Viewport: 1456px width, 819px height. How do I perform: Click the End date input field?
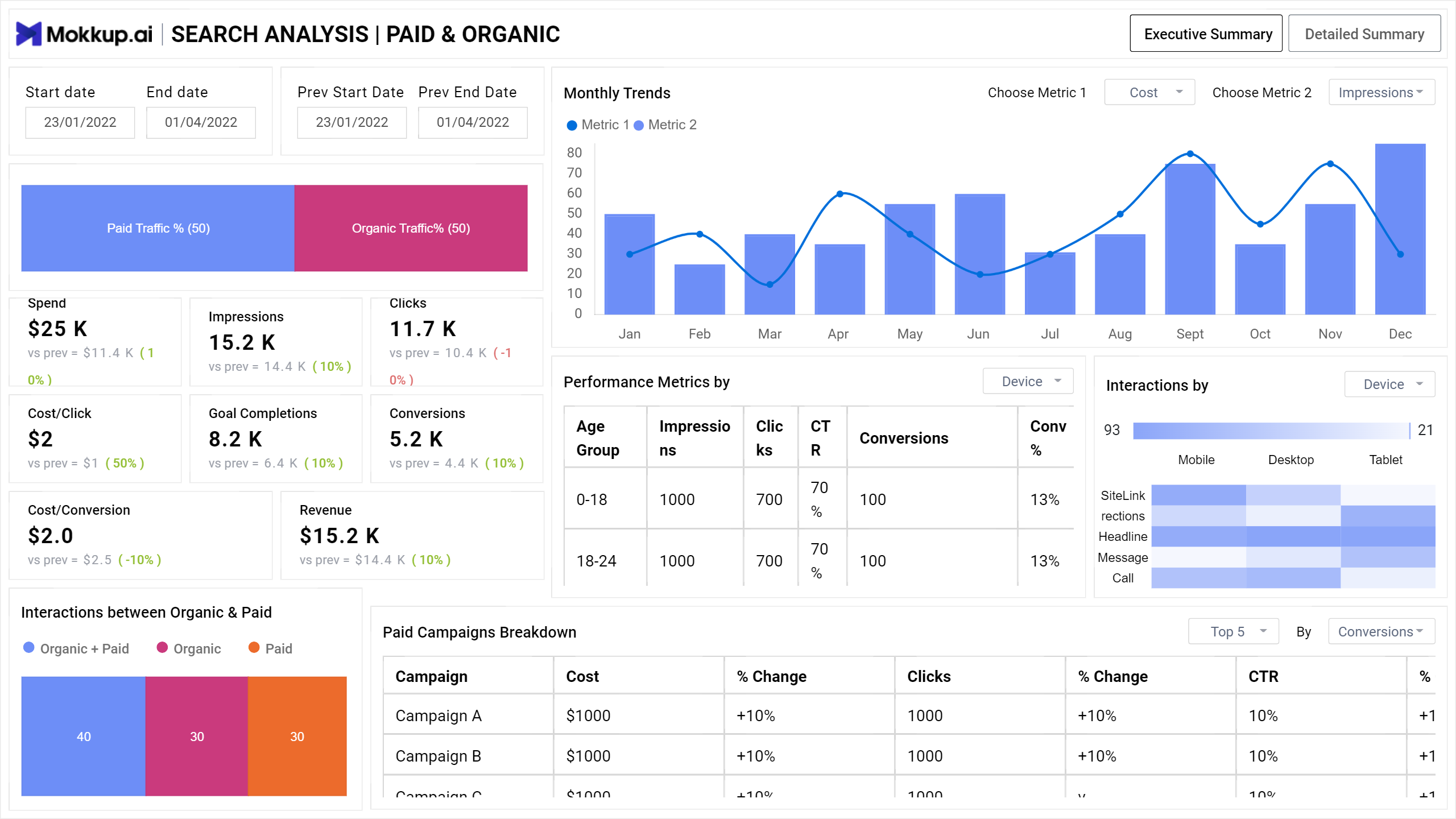[x=201, y=122]
